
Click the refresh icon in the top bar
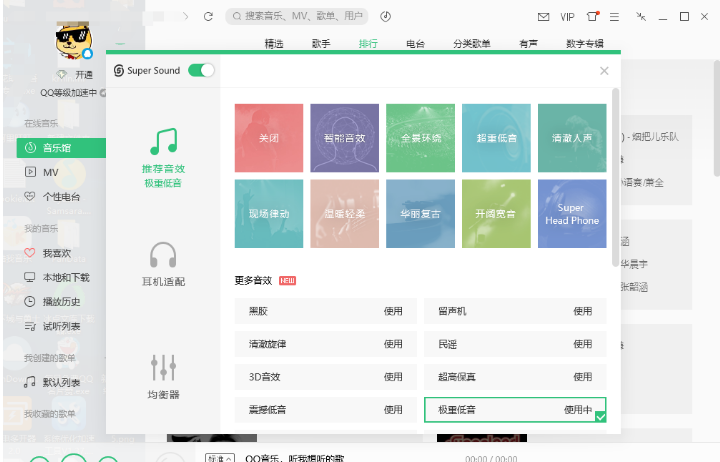[x=208, y=17]
